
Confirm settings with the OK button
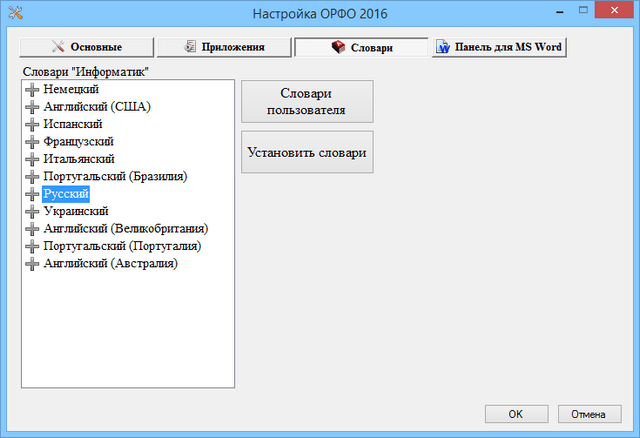pos(515,413)
